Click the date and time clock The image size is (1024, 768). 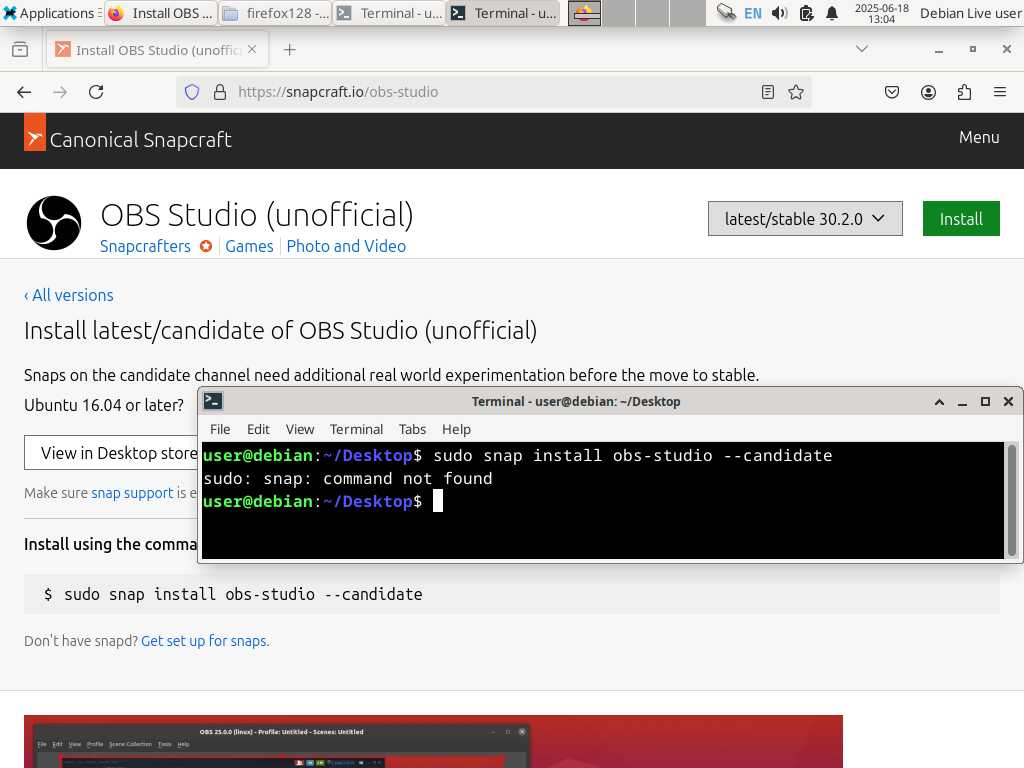pyautogui.click(x=882, y=13)
